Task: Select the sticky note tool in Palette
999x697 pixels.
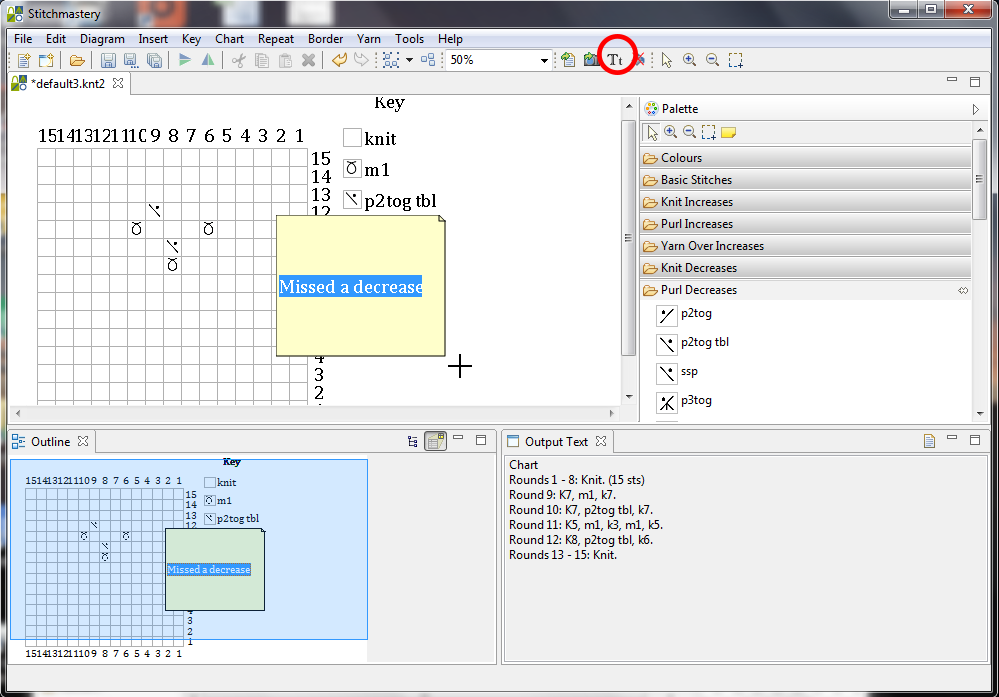Action: tap(728, 132)
